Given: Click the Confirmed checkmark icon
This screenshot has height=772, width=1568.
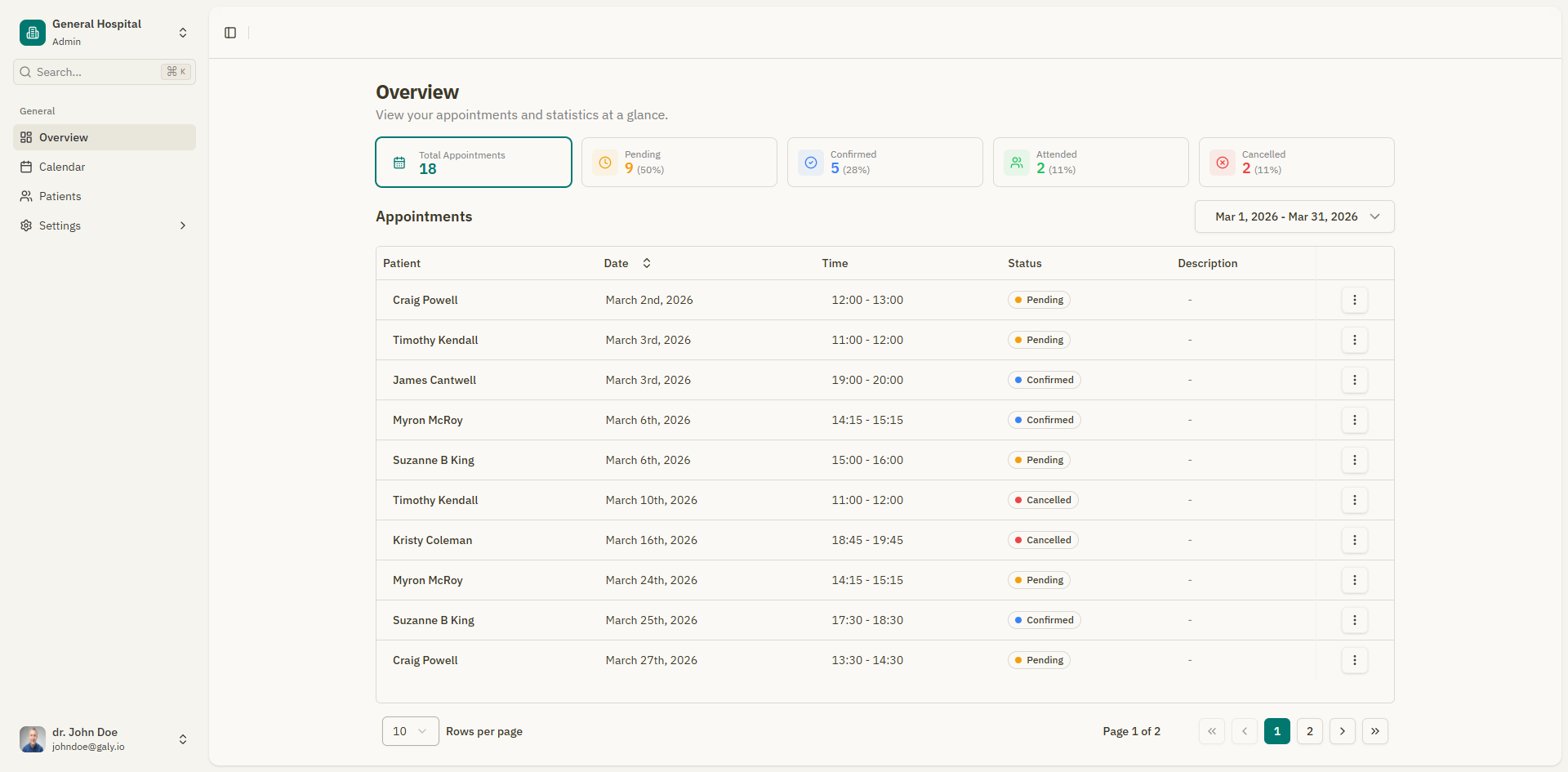Looking at the screenshot, I should [x=811, y=163].
